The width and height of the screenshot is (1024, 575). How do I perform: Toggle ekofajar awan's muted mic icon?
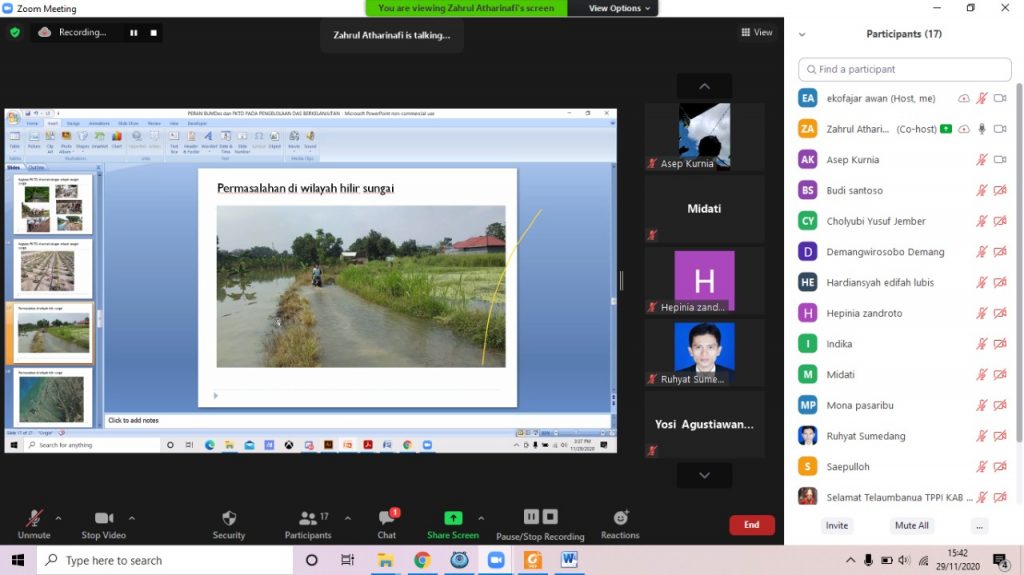coord(981,98)
